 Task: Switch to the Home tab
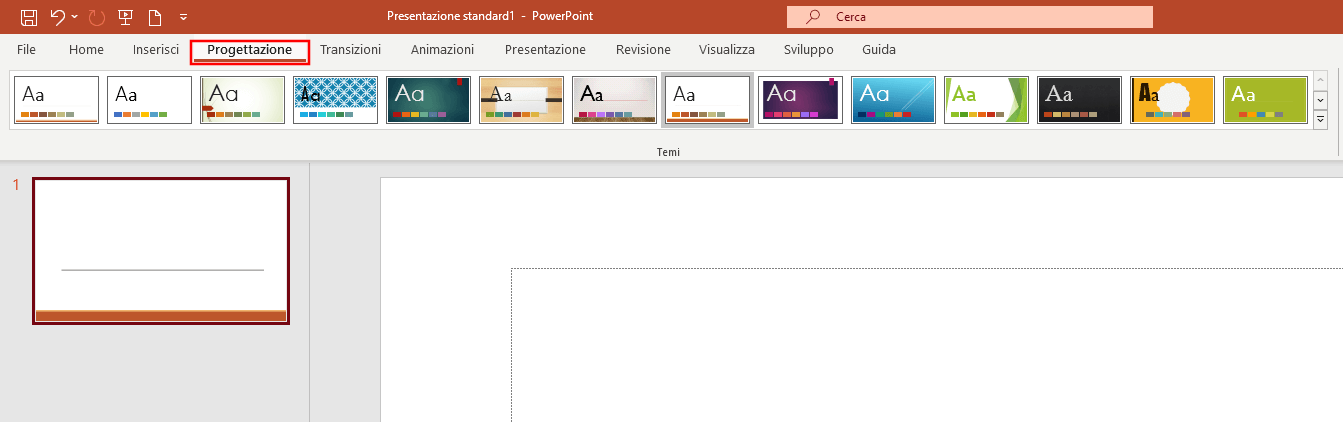pos(86,50)
